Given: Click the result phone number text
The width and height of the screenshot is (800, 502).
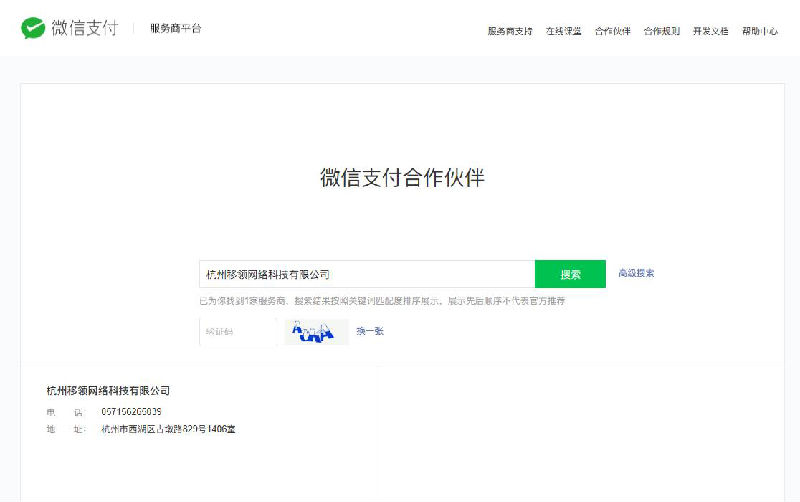Looking at the screenshot, I should coord(131,411).
